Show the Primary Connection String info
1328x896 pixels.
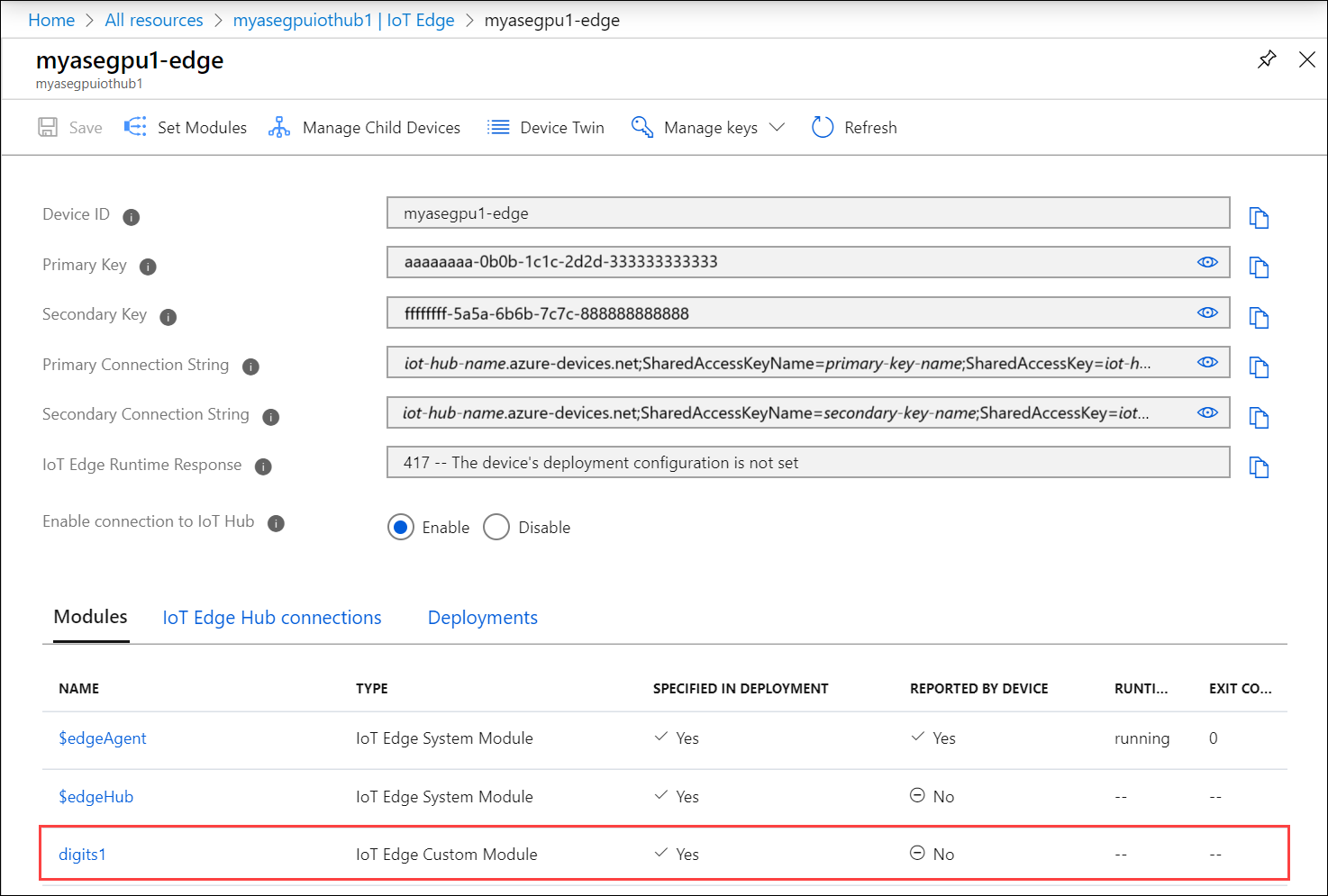pos(250,367)
